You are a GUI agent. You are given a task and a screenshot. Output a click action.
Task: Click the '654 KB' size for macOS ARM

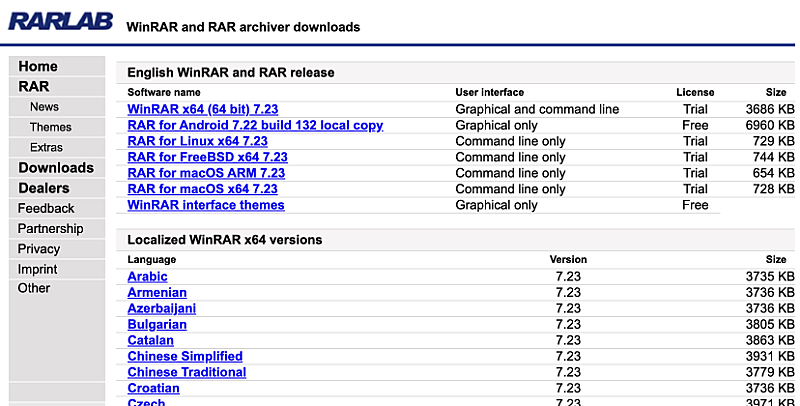[773, 173]
